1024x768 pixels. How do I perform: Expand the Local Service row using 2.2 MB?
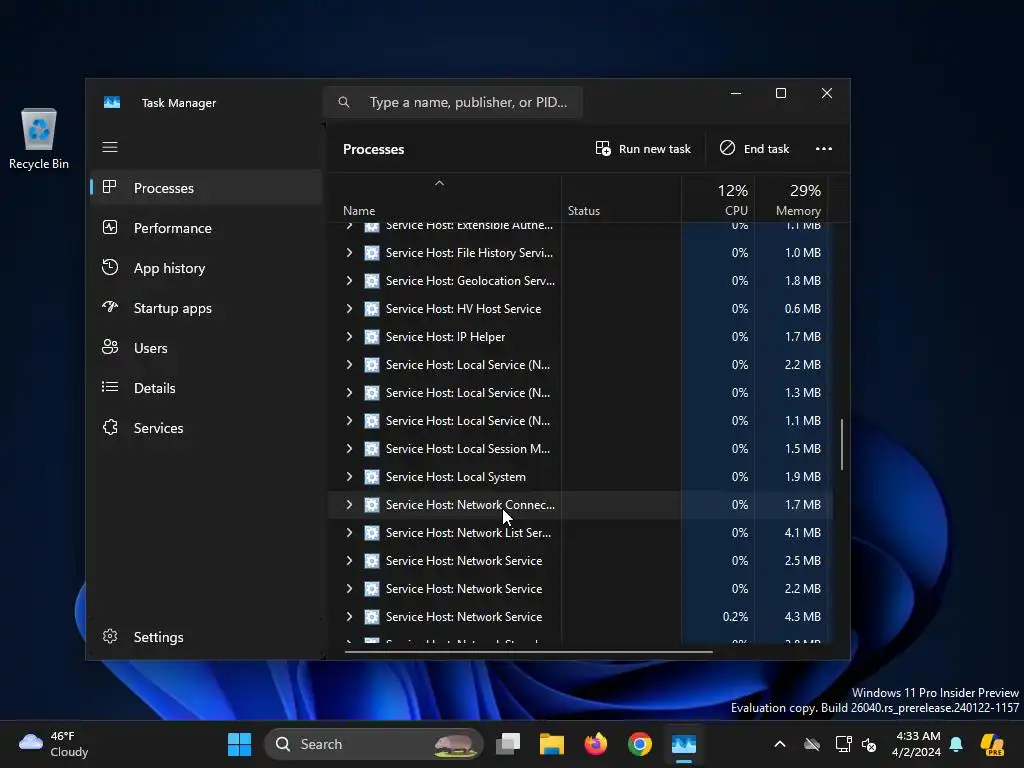coord(349,365)
